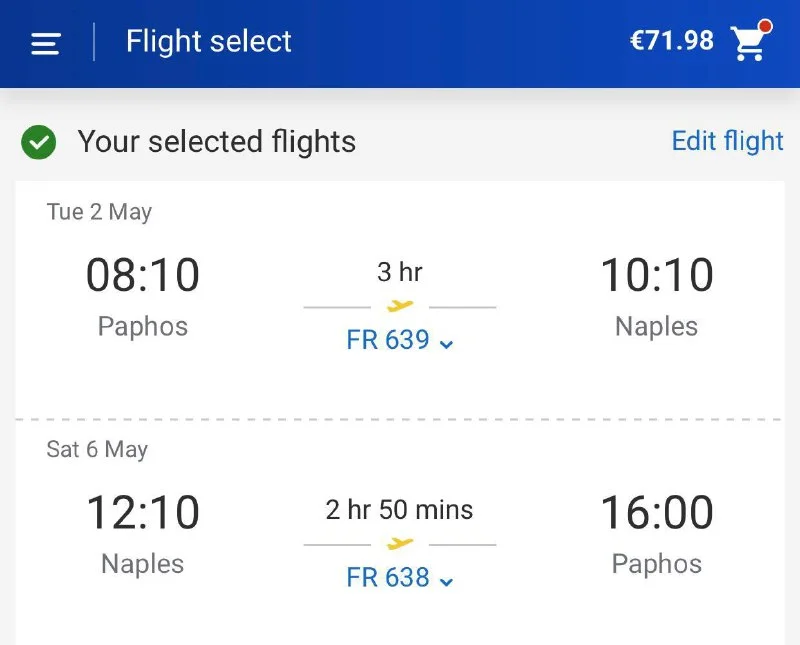Click the €71.98 basket total
Screen dimensions: 800x645
(x=671, y=41)
